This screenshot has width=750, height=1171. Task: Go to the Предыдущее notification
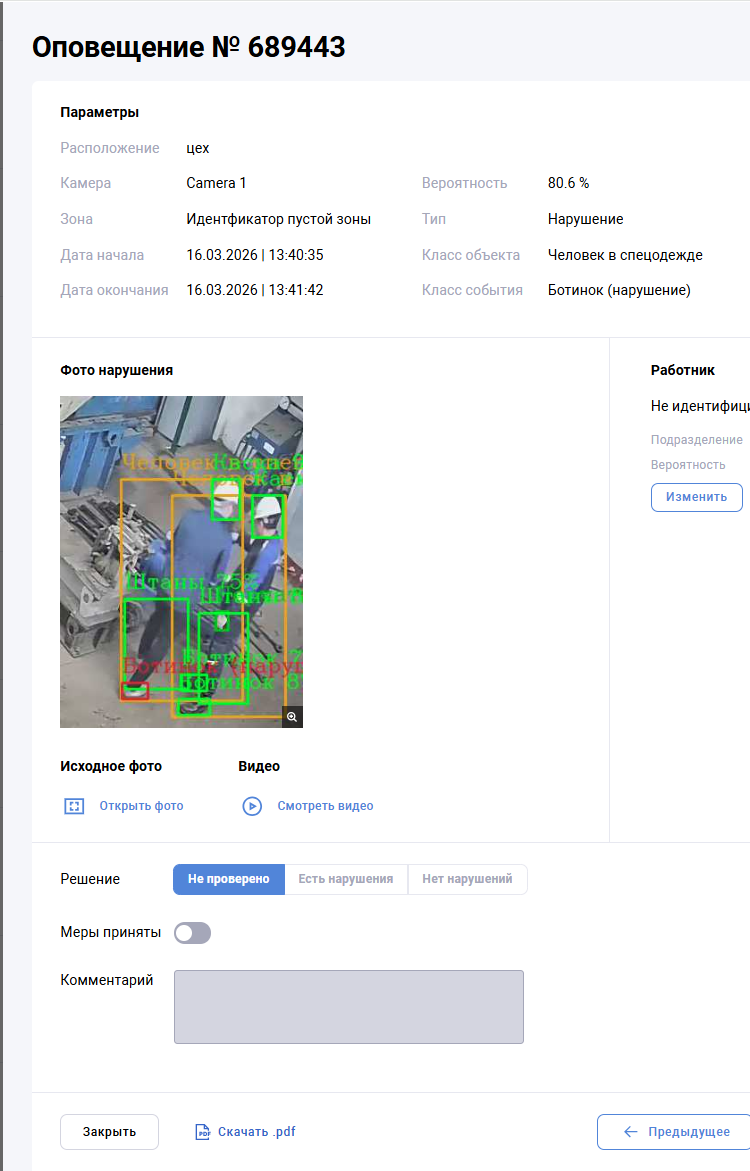688,1132
